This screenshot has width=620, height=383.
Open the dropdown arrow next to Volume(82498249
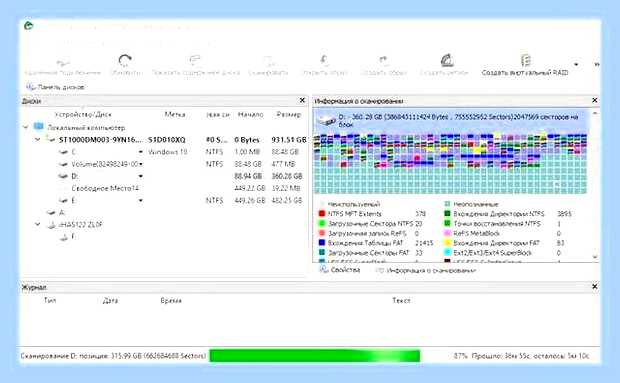coord(140,164)
